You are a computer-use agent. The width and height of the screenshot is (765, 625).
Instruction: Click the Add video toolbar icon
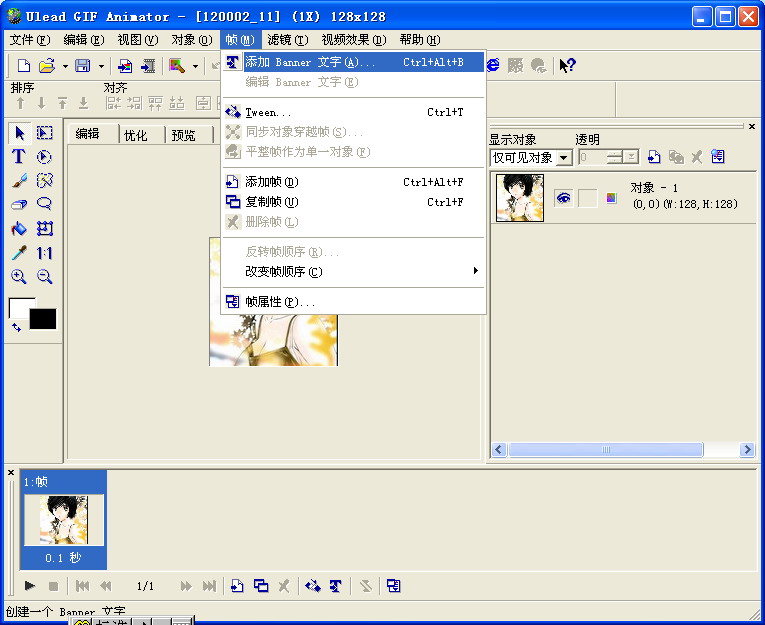tap(147, 65)
